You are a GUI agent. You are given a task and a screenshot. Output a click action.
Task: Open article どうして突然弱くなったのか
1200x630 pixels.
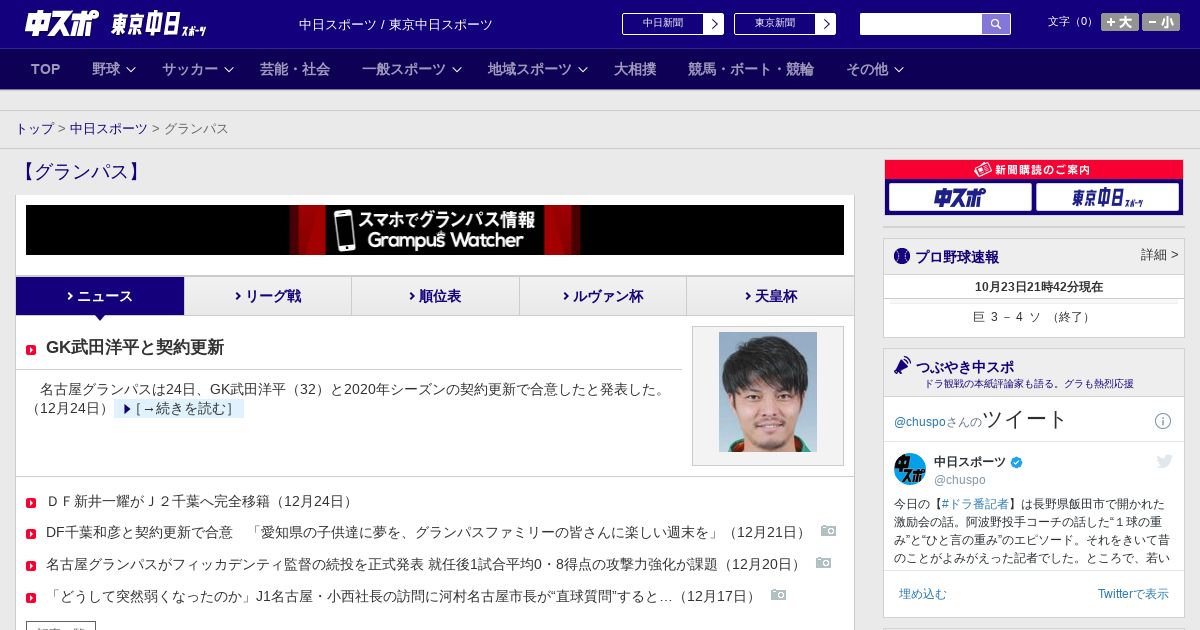click(x=402, y=596)
